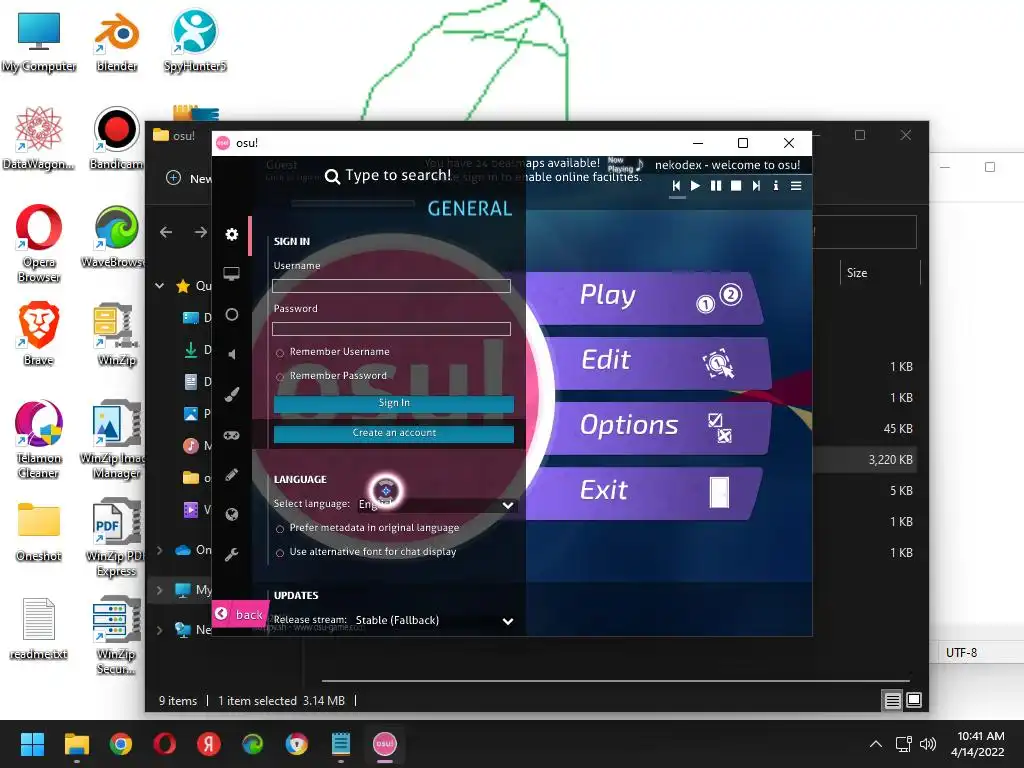Open the General settings gear section in osu!
1024x768 pixels.
(x=232, y=234)
